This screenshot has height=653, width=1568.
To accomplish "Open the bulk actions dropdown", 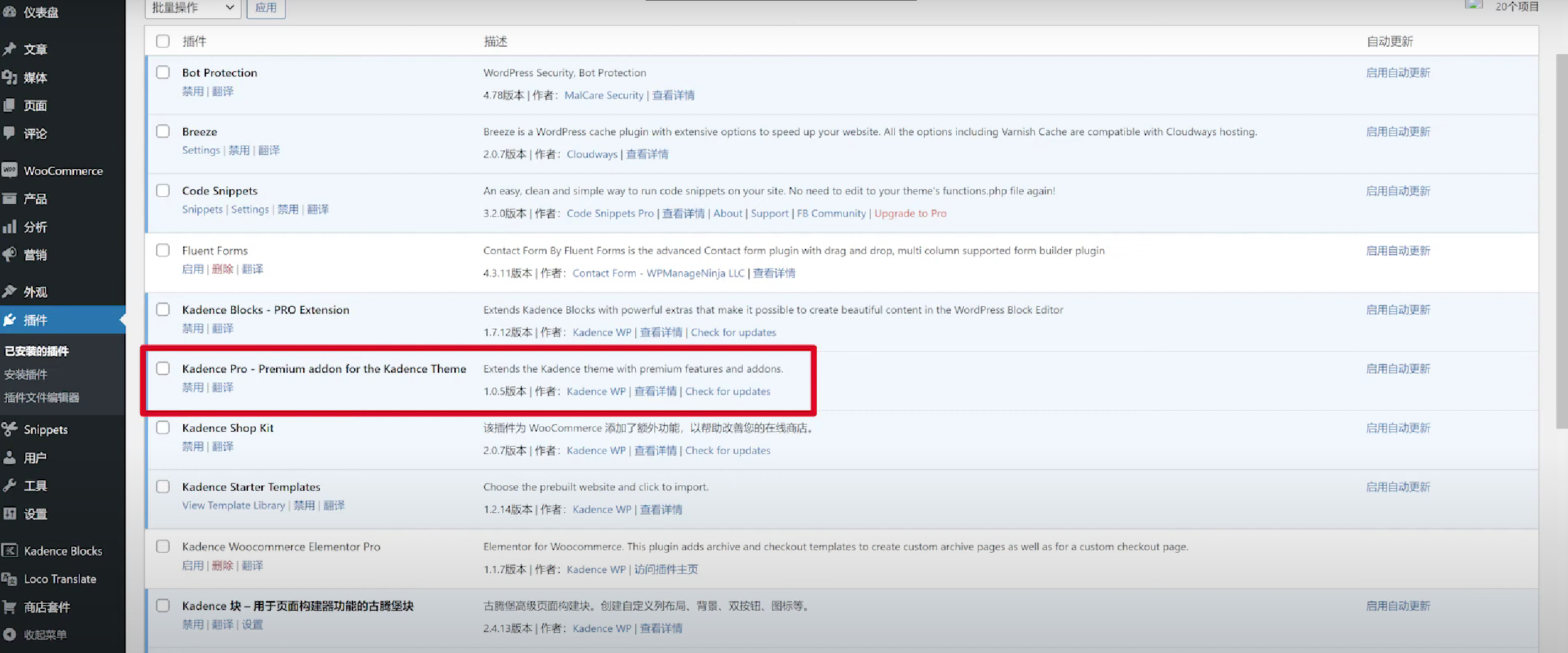I will [192, 8].
